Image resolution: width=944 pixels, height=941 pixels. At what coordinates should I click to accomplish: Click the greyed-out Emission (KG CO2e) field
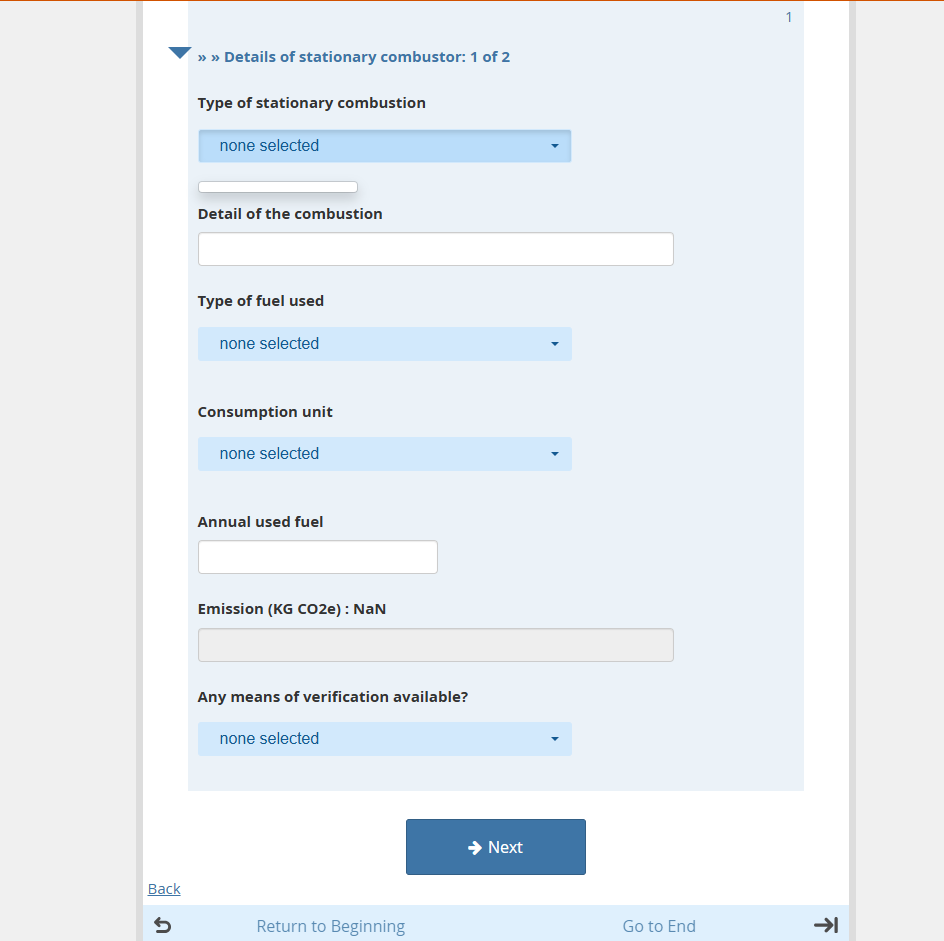pos(435,645)
